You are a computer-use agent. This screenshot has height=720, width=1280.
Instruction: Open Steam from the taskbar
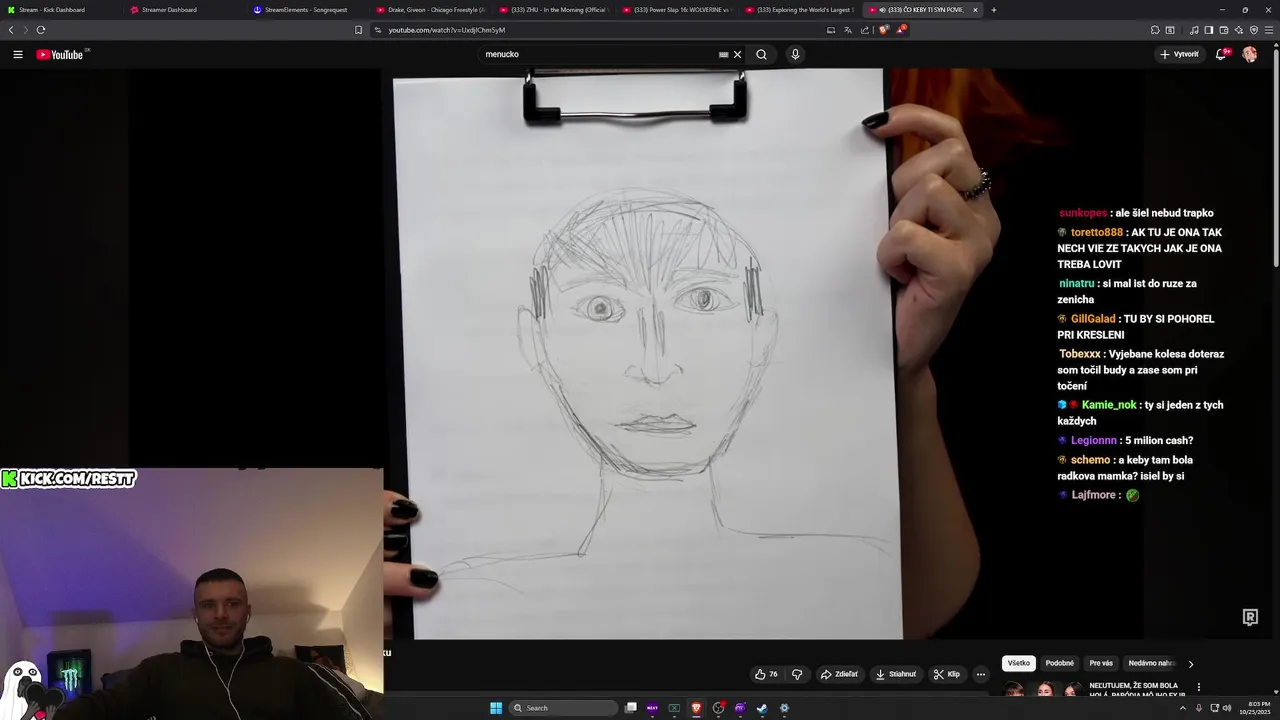[x=762, y=708]
